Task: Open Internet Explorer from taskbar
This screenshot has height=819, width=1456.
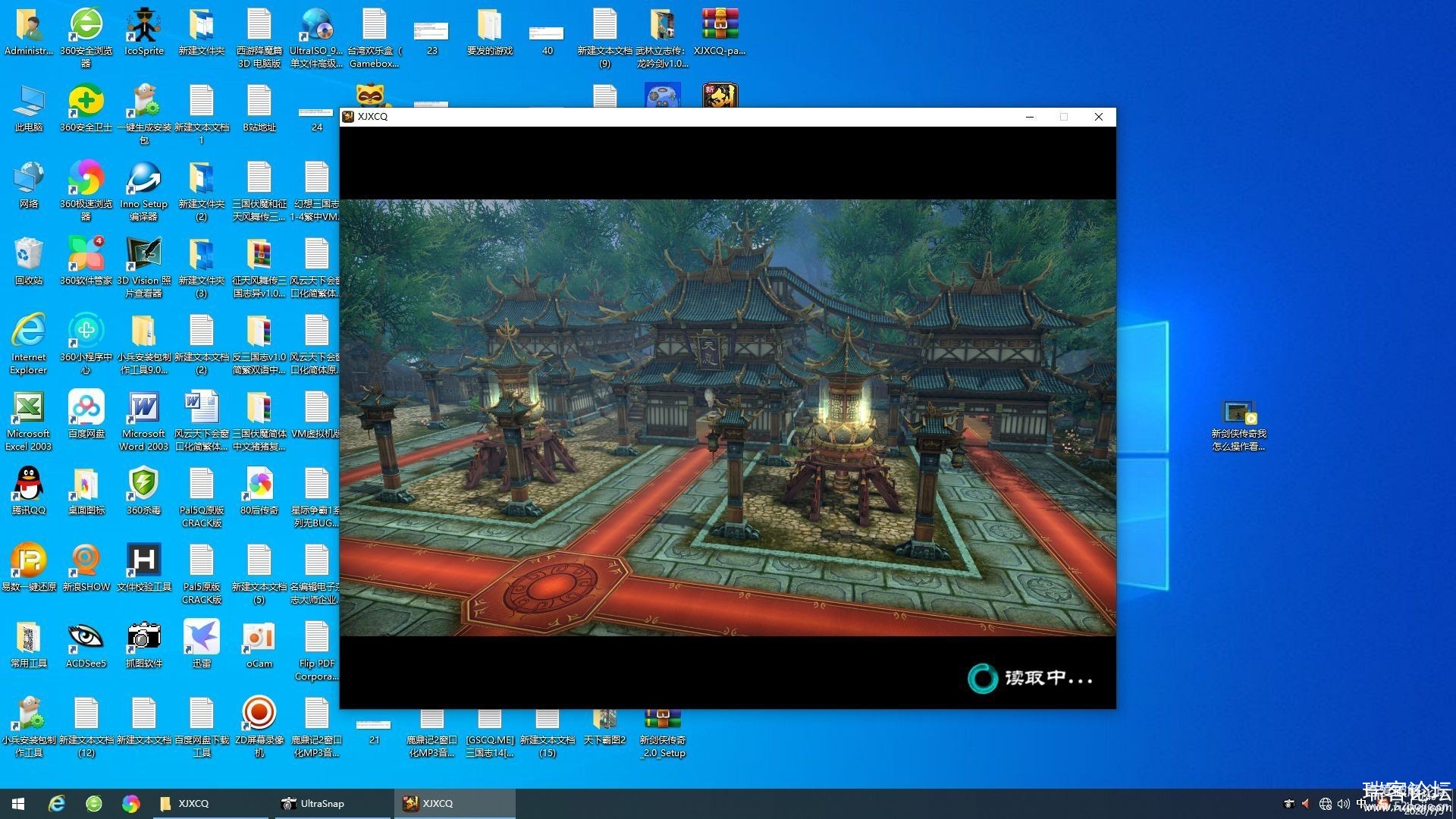Action: pos(57,803)
